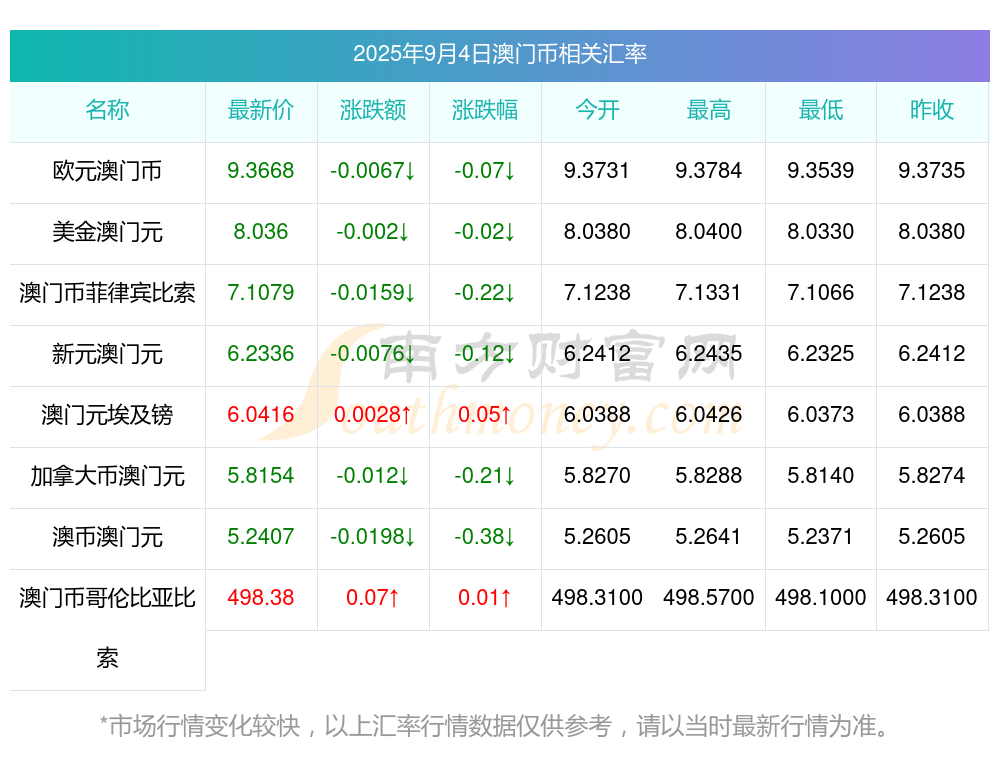
Task: Select the 欧元澳门币 row name
Action: click(107, 171)
